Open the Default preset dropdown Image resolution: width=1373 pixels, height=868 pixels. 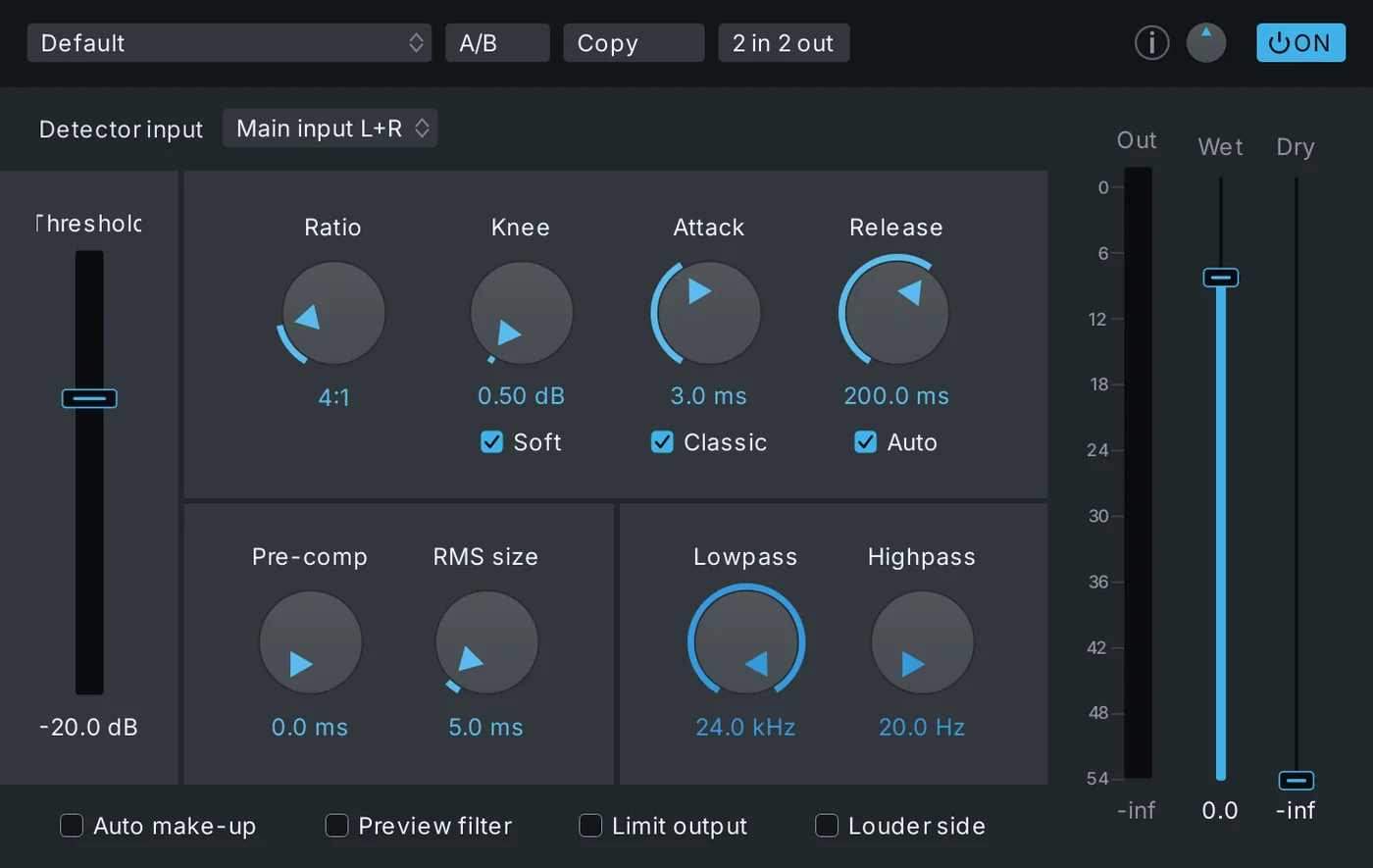pyautogui.click(x=229, y=43)
